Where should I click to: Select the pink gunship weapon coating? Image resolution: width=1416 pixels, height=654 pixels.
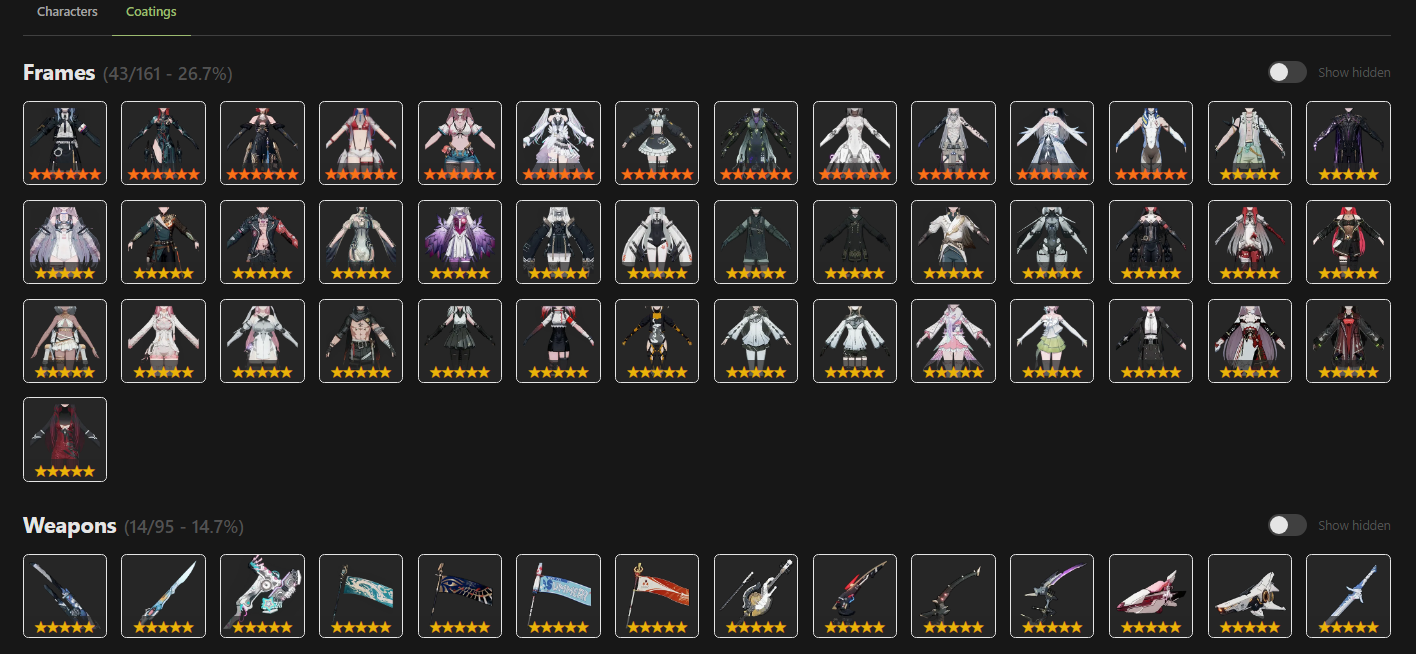[x=1151, y=596]
